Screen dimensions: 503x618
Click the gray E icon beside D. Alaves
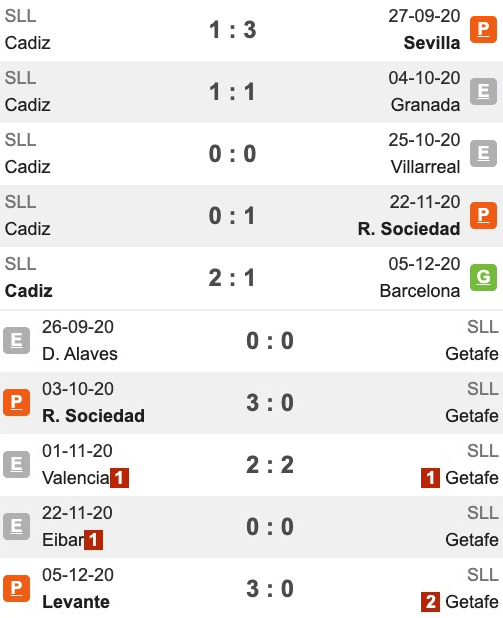(x=17, y=340)
